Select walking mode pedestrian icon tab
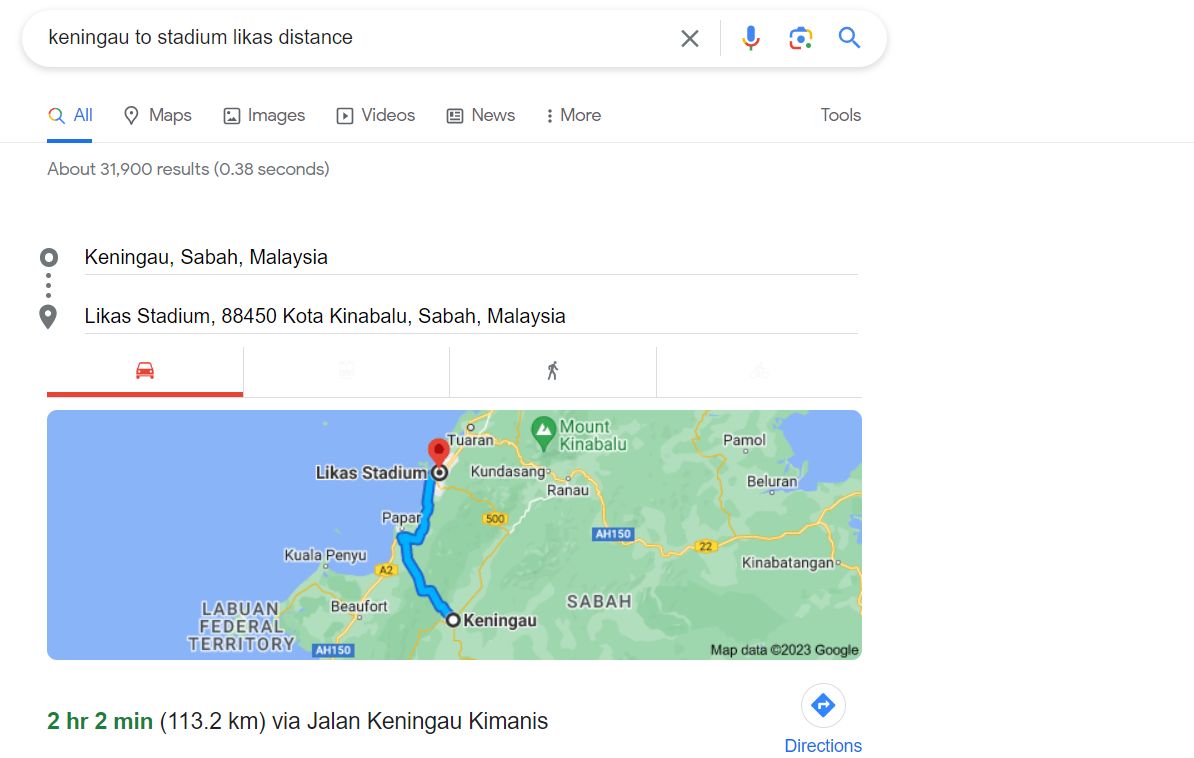 click(x=553, y=371)
